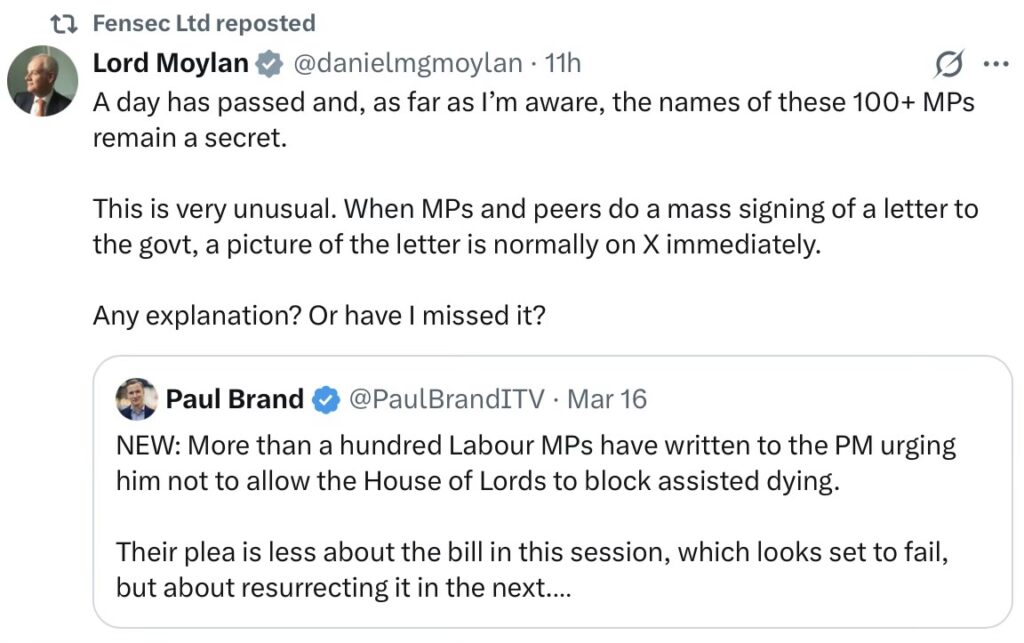The height and width of the screenshot is (643, 1024).
Task: Click the "Any explanation? Or have I missed it?" line
Action: coord(318,316)
